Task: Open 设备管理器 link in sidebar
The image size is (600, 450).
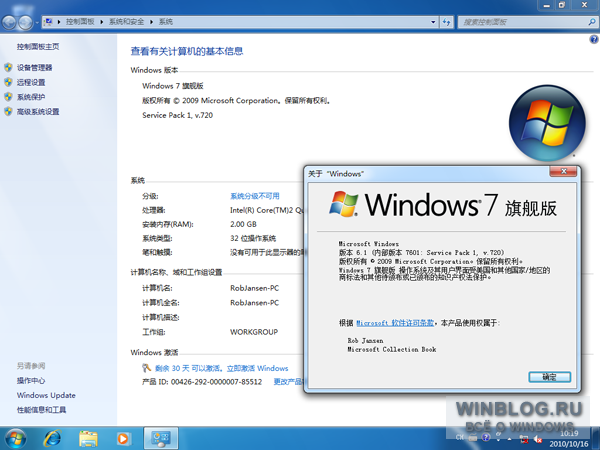Action: tap(34, 68)
